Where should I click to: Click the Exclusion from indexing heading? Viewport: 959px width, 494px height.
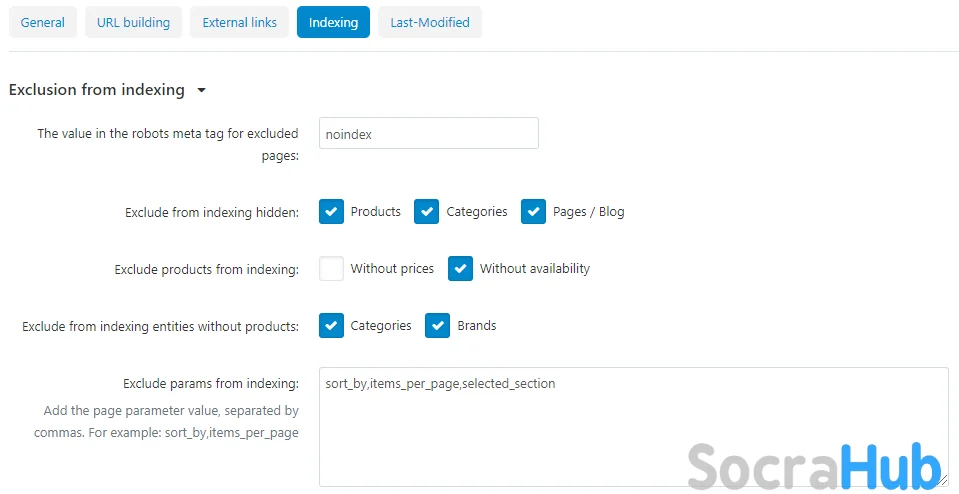(97, 90)
